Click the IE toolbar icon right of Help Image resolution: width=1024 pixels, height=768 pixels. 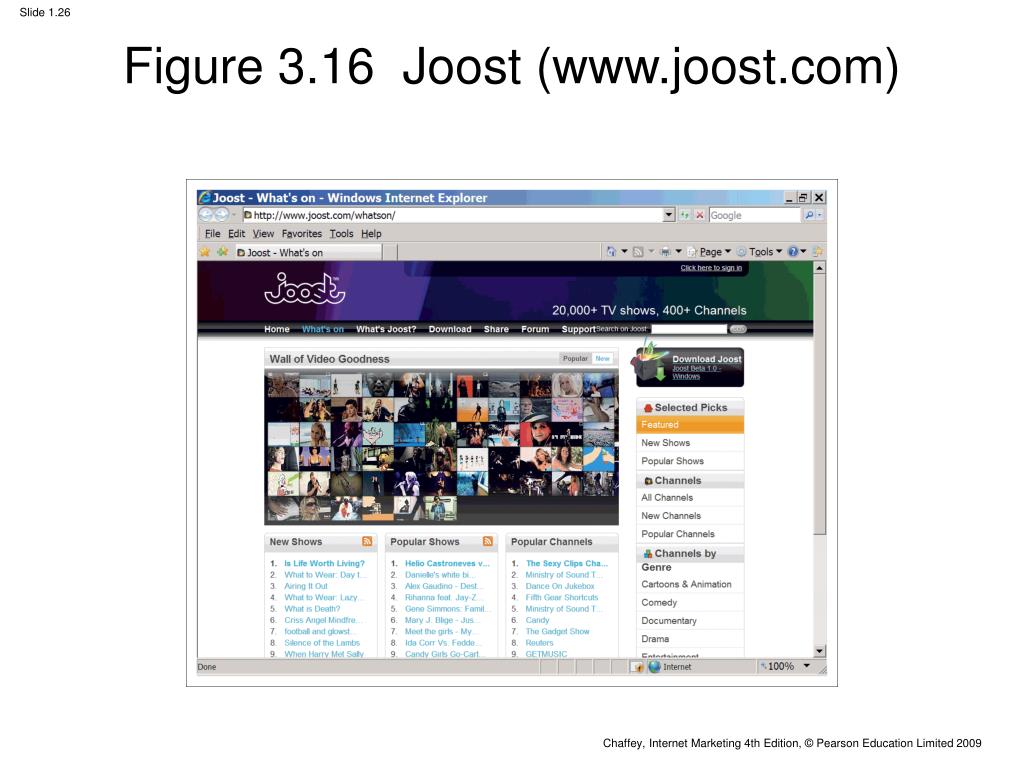(x=817, y=251)
